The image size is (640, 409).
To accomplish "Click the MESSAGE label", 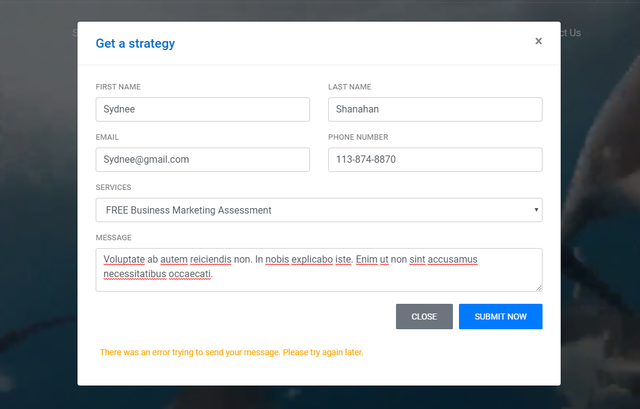I will point(113,238).
